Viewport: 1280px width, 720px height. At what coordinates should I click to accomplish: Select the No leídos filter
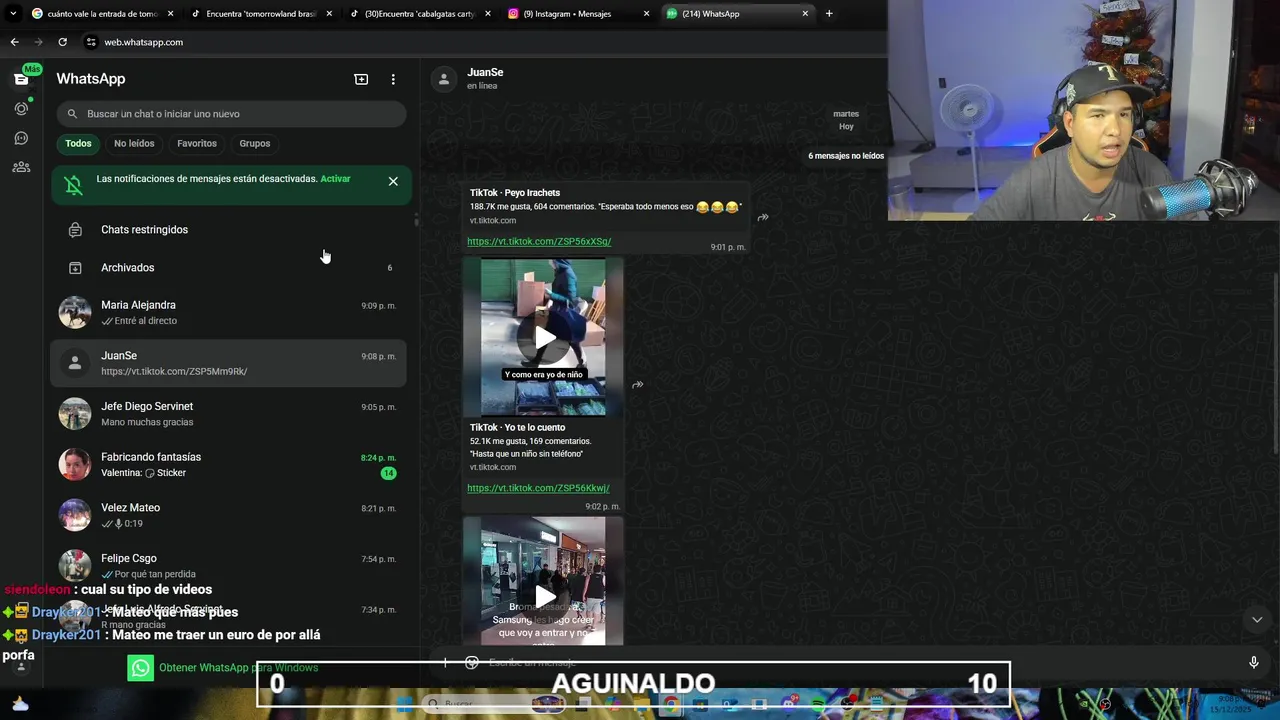134,144
